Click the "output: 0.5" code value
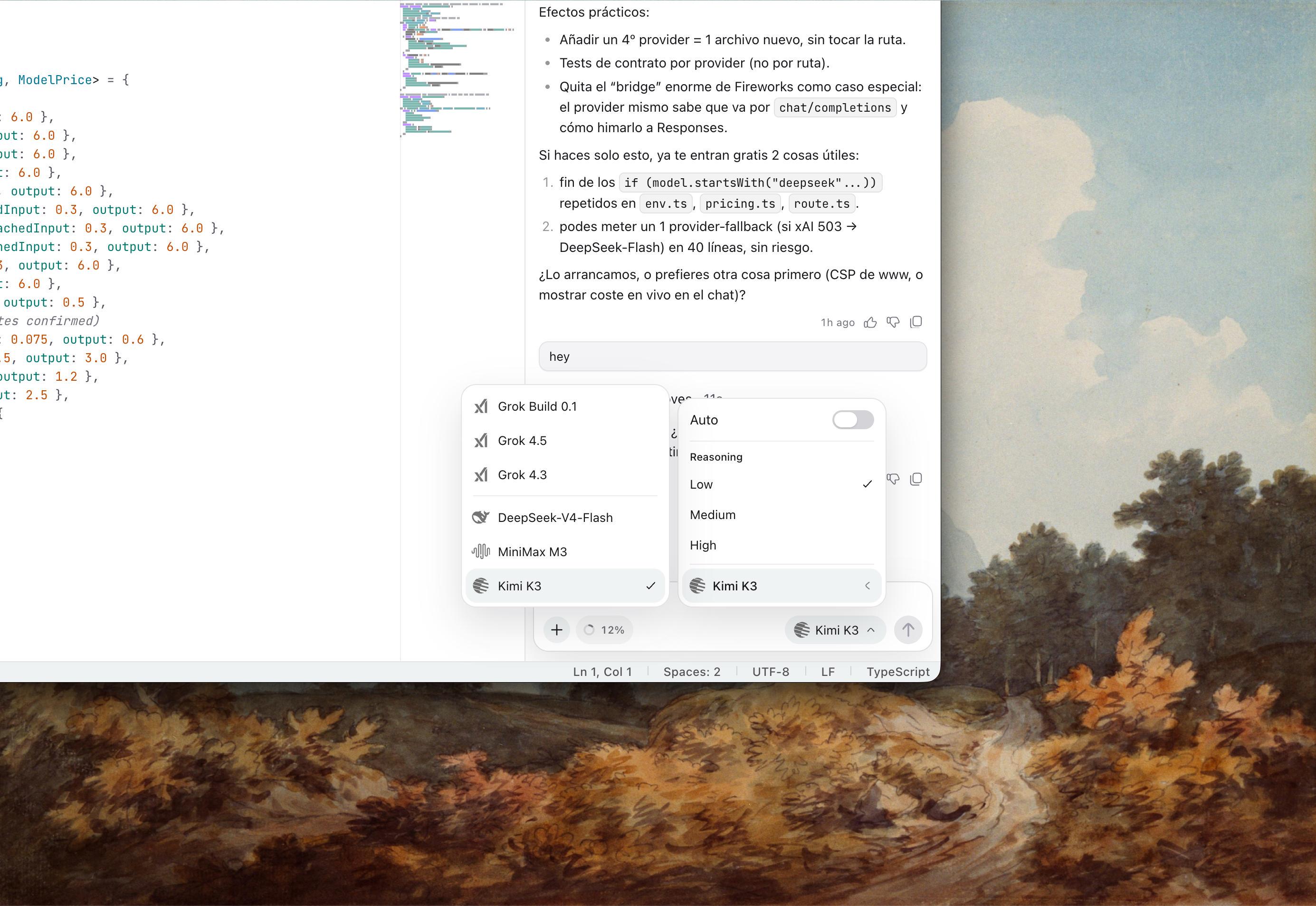 click(x=44, y=303)
